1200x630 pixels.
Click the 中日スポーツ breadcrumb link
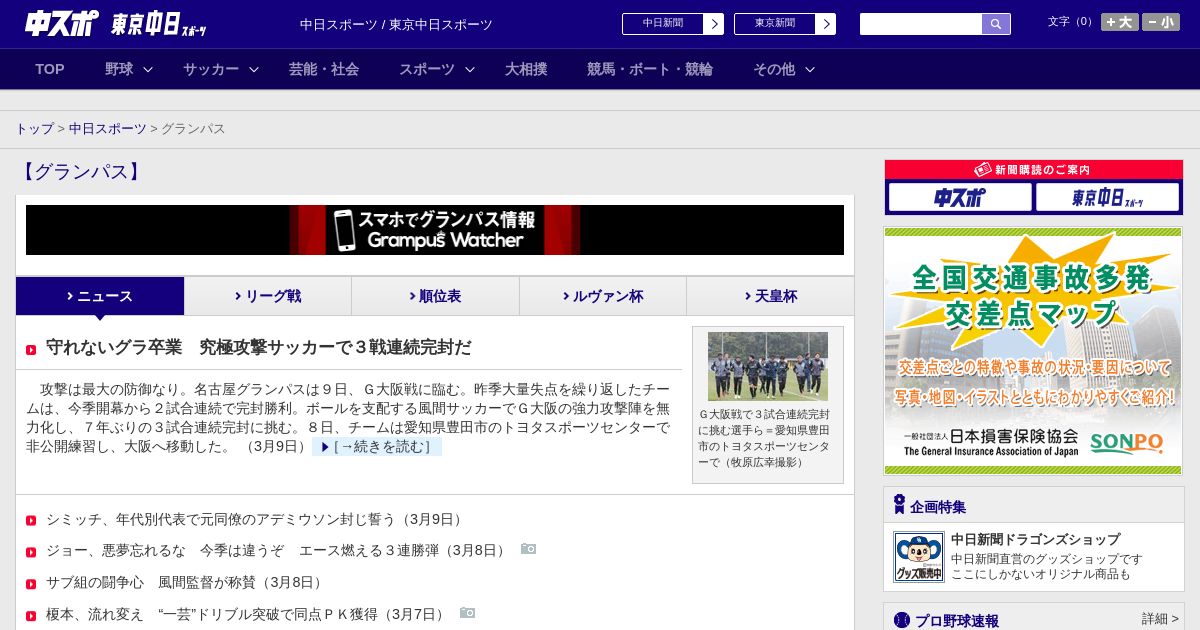pyautogui.click(x=108, y=129)
